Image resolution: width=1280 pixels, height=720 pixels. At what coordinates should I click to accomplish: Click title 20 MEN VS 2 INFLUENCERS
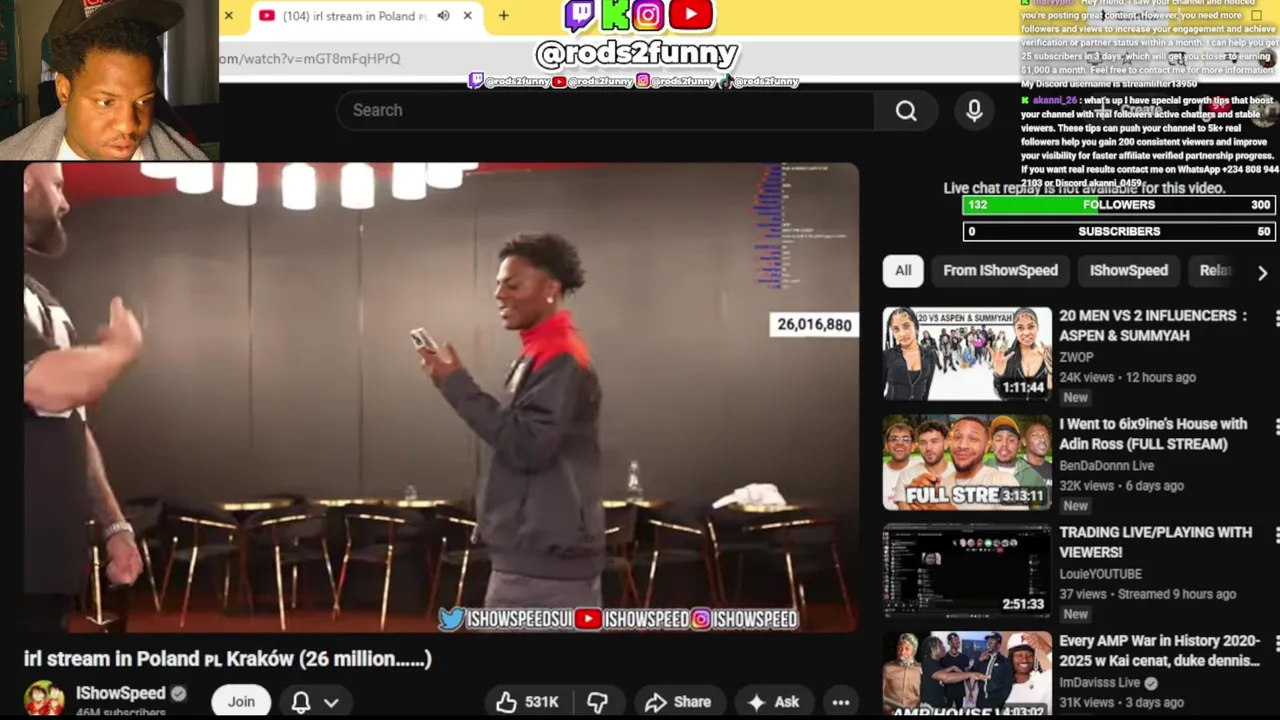pos(1153,326)
